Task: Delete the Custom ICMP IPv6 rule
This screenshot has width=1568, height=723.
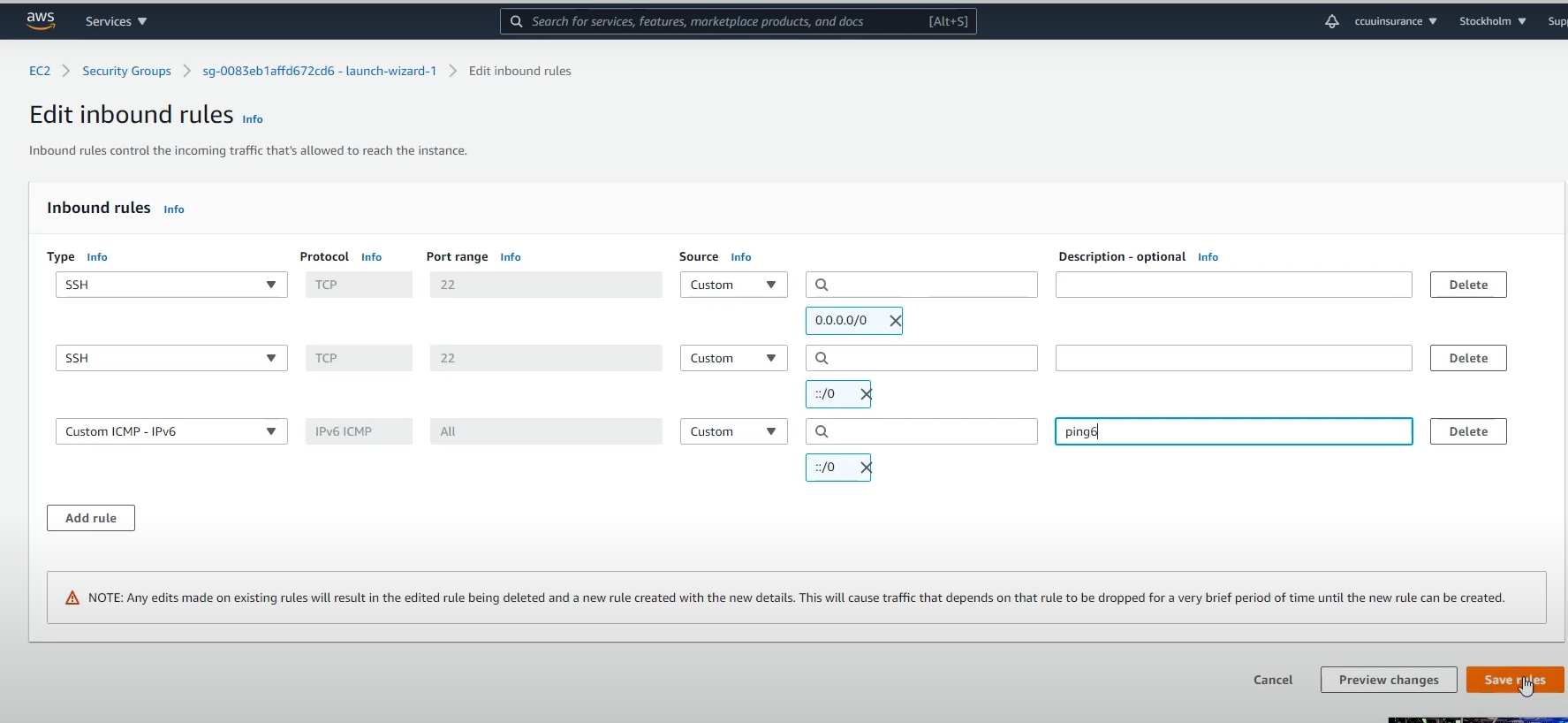Action: [1468, 431]
